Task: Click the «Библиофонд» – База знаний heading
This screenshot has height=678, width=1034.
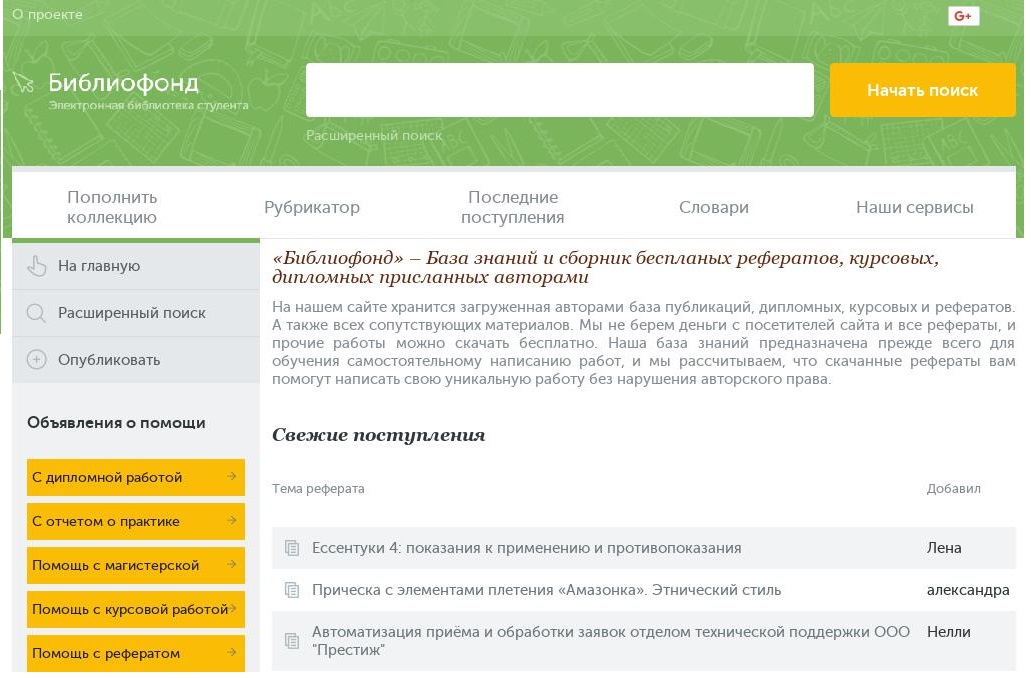Action: click(x=605, y=267)
